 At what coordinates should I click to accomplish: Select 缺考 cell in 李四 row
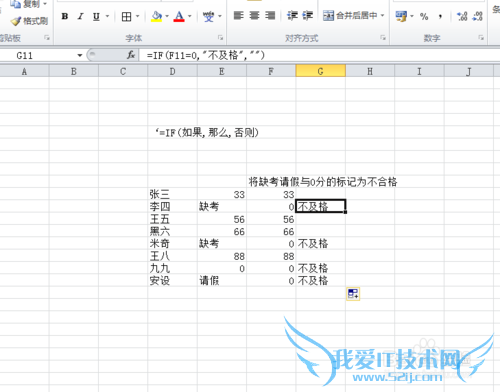pos(222,207)
